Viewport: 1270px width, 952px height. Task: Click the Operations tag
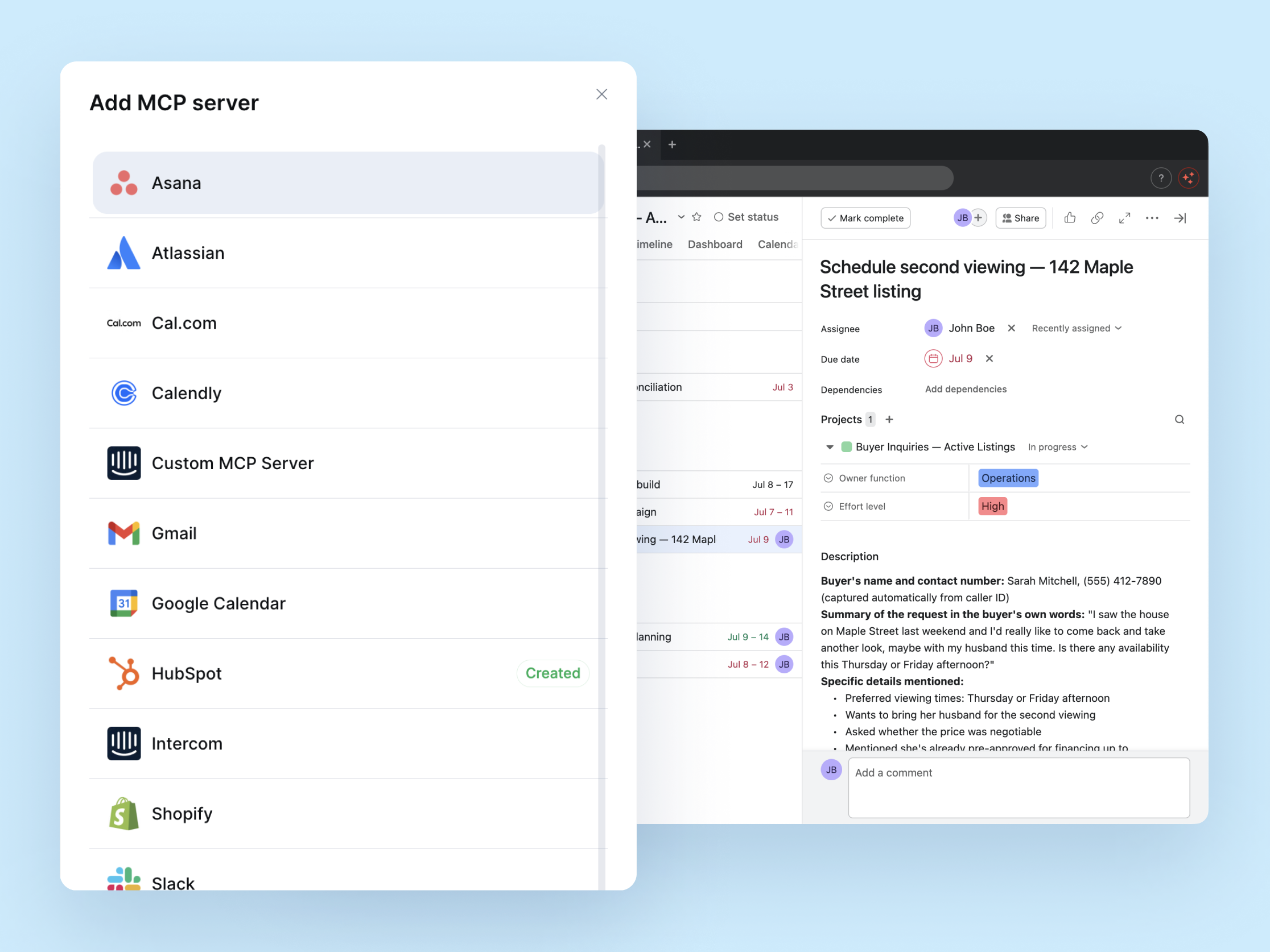[x=1008, y=478]
